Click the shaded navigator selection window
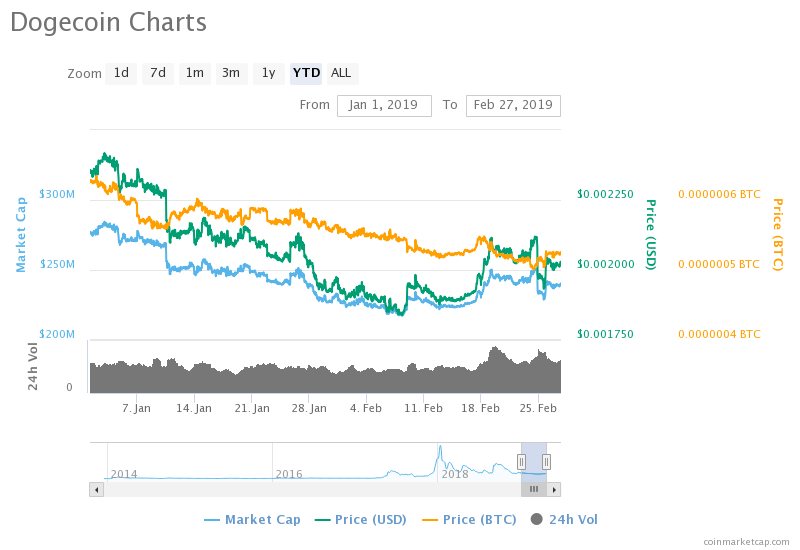 coord(534,462)
